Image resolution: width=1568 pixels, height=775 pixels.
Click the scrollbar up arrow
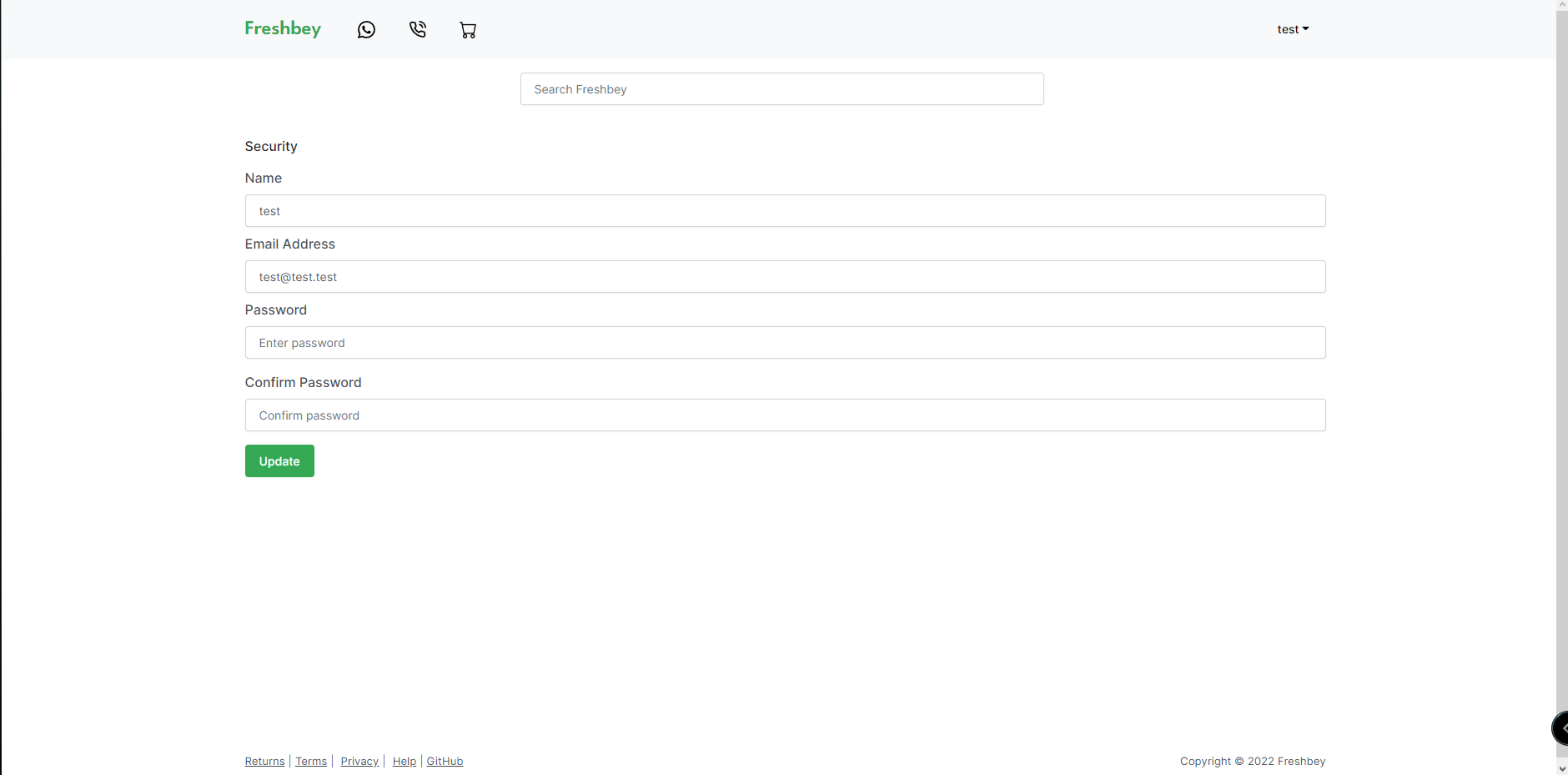[1562, 5]
